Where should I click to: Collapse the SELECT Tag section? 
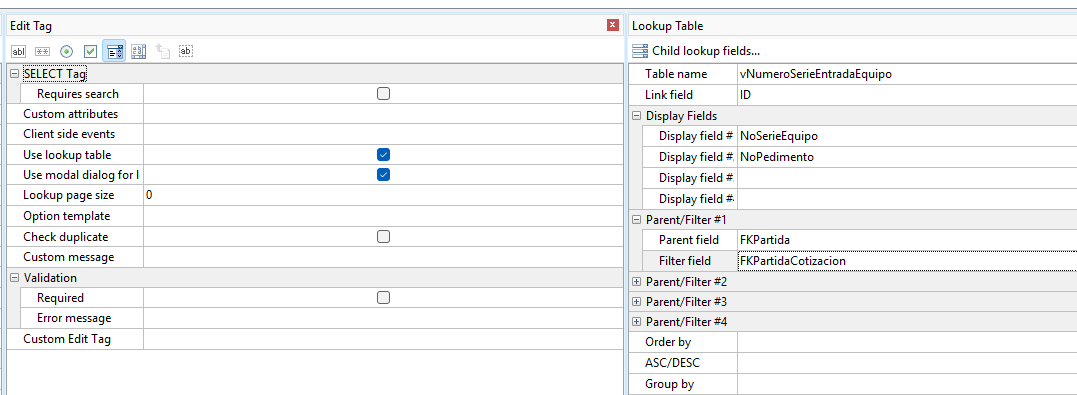click(x=14, y=73)
